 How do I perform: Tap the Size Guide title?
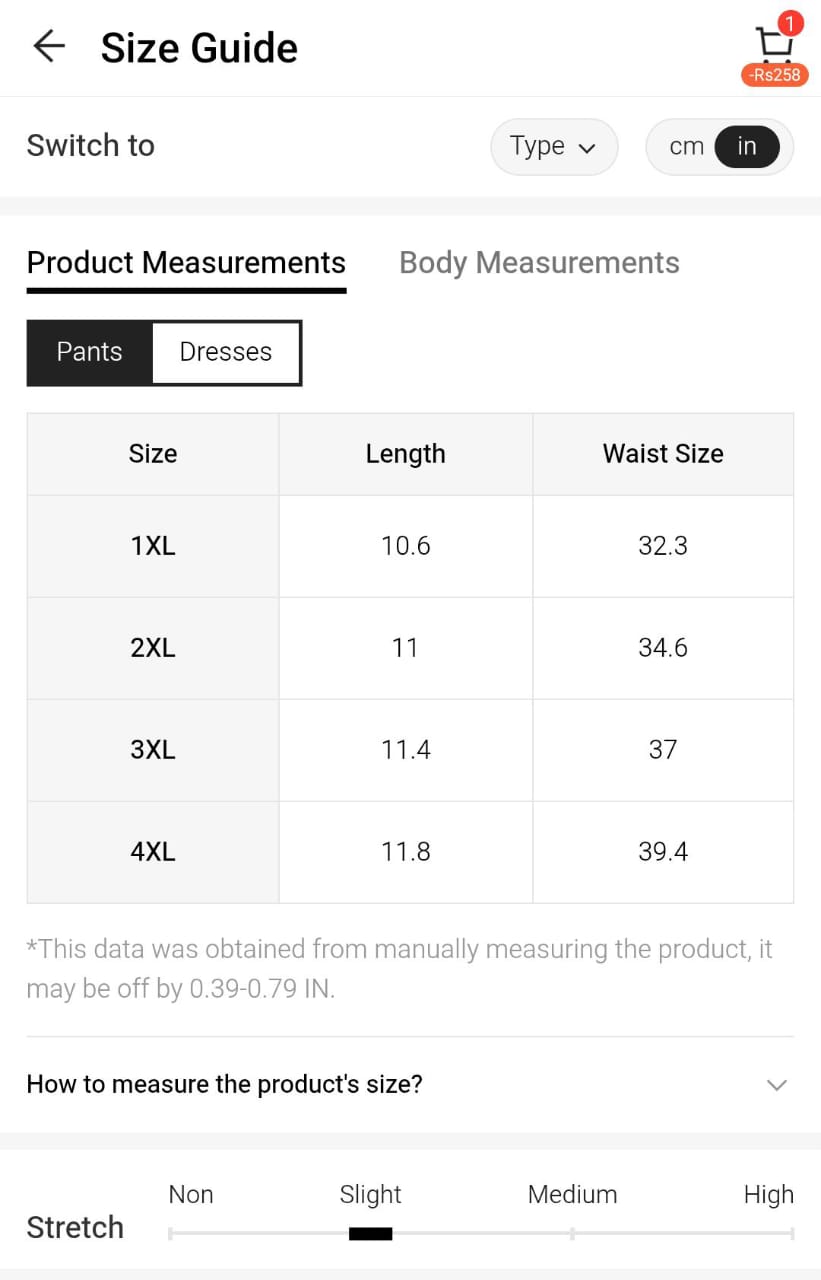click(x=199, y=48)
